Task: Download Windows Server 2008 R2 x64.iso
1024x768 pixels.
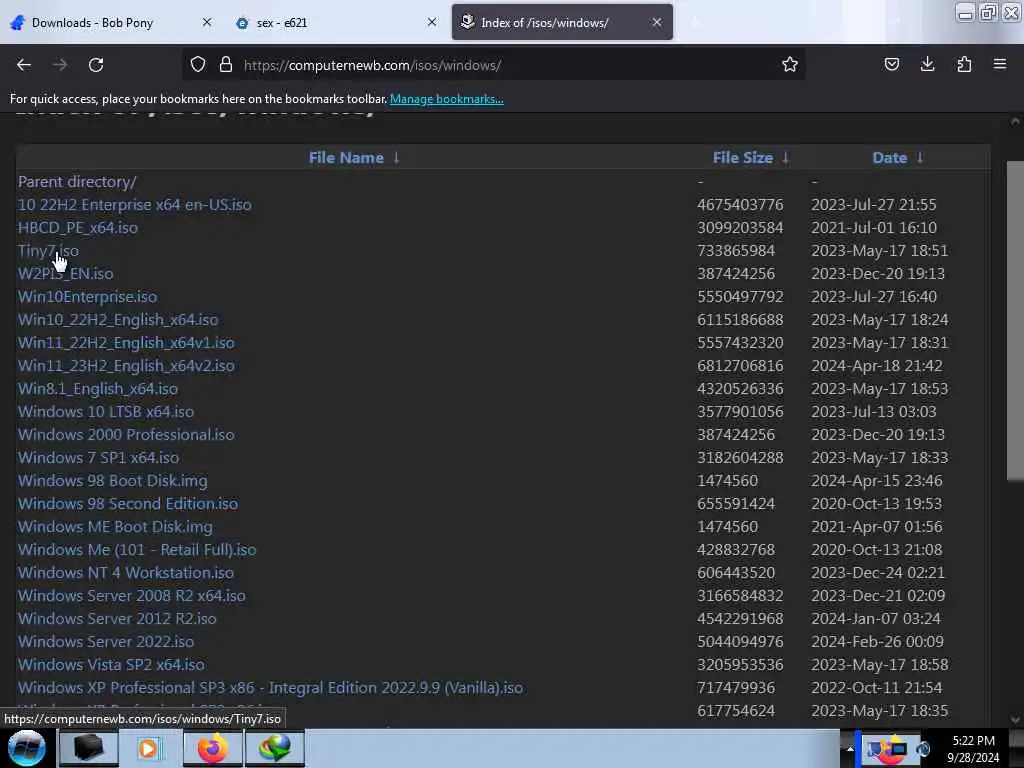Action: coord(132,596)
